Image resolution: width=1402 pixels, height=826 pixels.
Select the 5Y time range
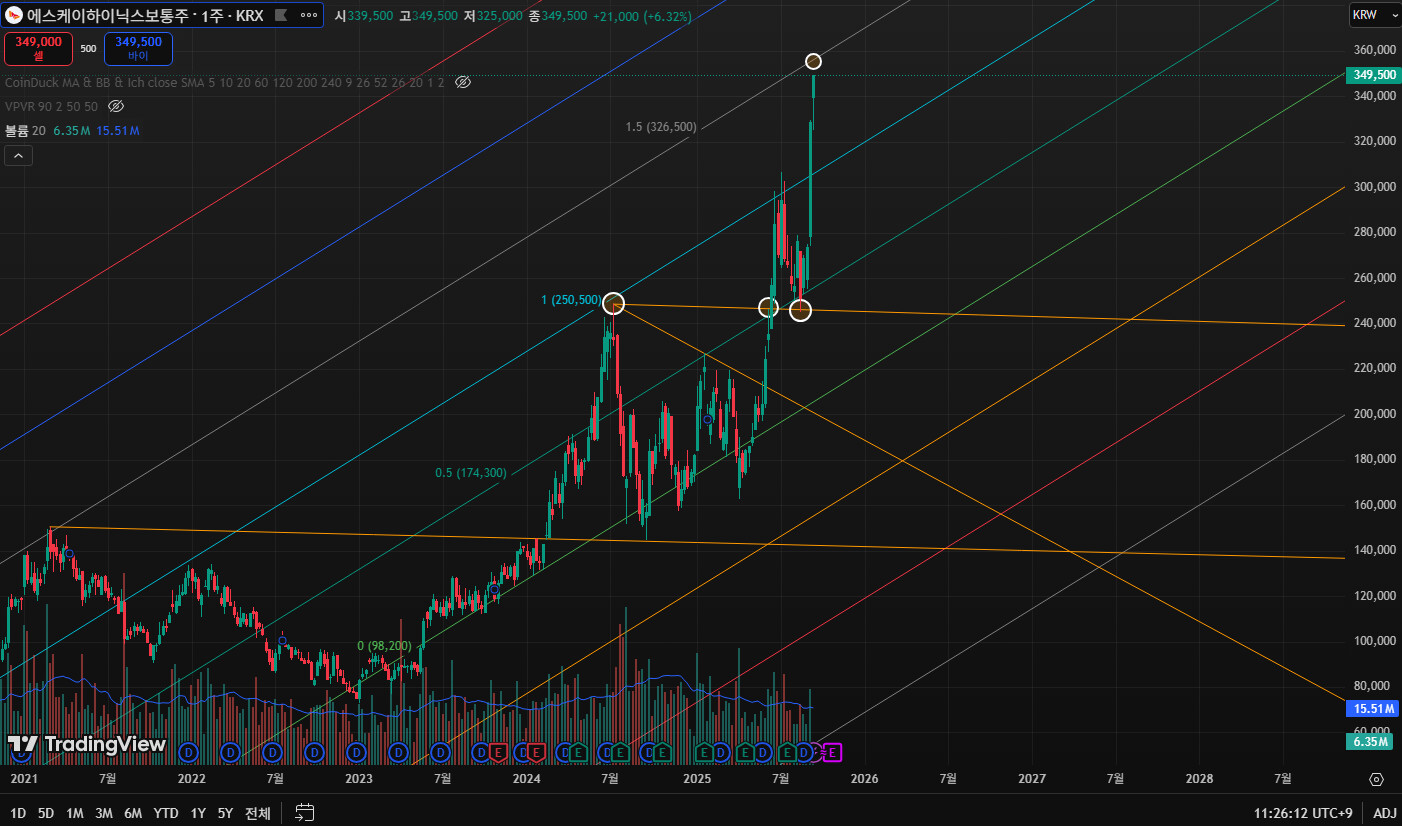[225, 813]
